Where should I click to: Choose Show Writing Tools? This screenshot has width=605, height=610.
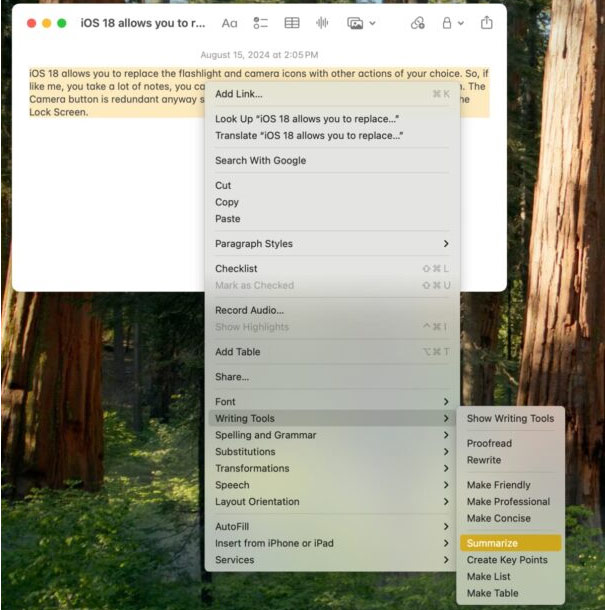(510, 418)
